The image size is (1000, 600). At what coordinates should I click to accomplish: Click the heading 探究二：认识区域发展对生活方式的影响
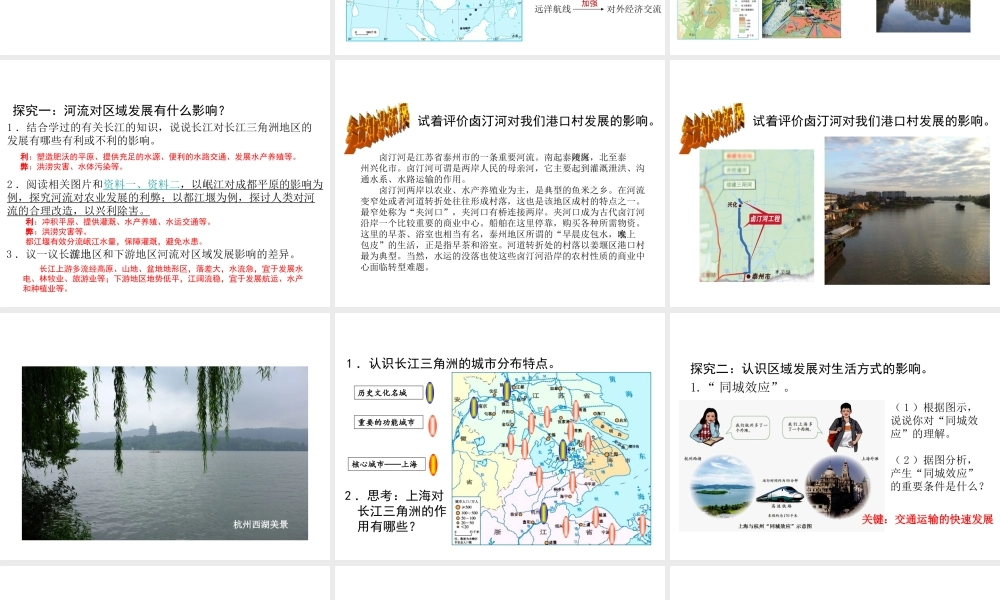pyautogui.click(x=809, y=369)
